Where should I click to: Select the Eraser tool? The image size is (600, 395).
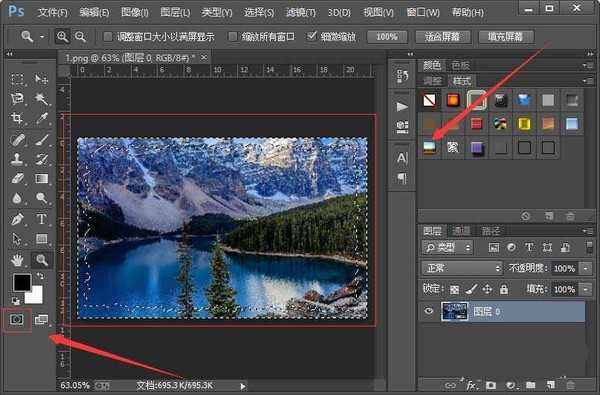(x=17, y=178)
